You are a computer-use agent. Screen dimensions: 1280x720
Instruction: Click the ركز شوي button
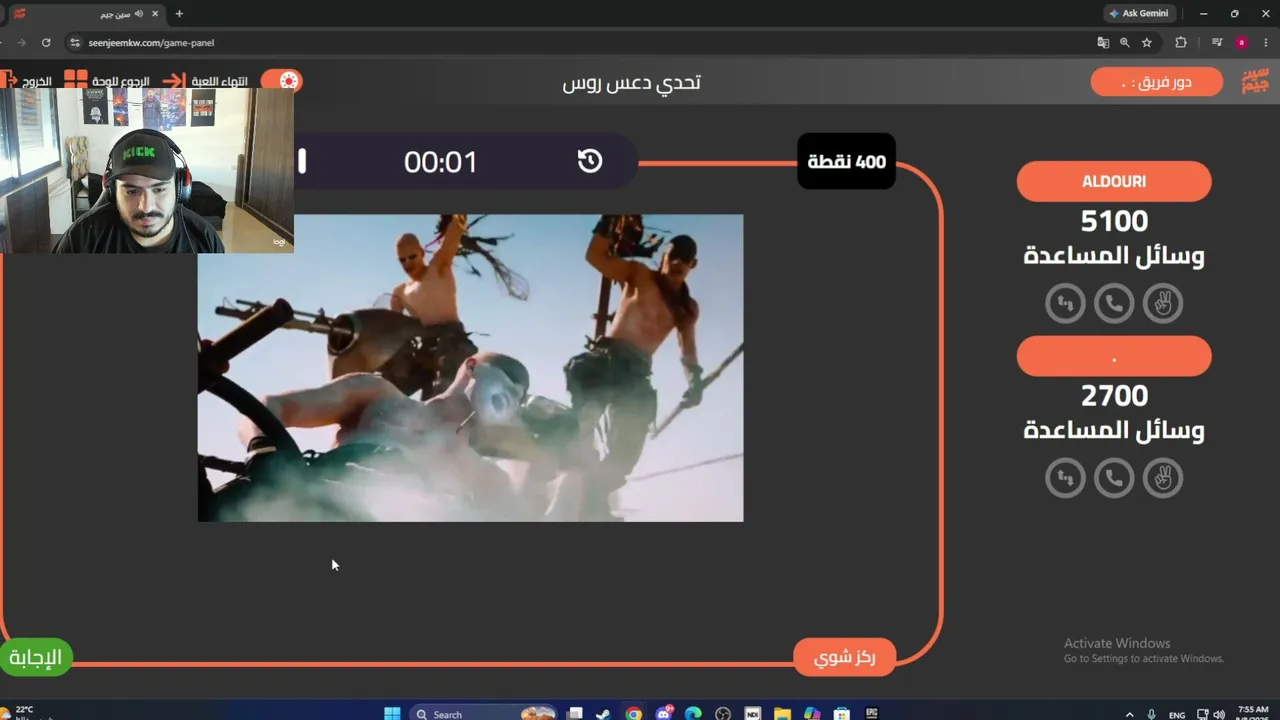coord(844,657)
